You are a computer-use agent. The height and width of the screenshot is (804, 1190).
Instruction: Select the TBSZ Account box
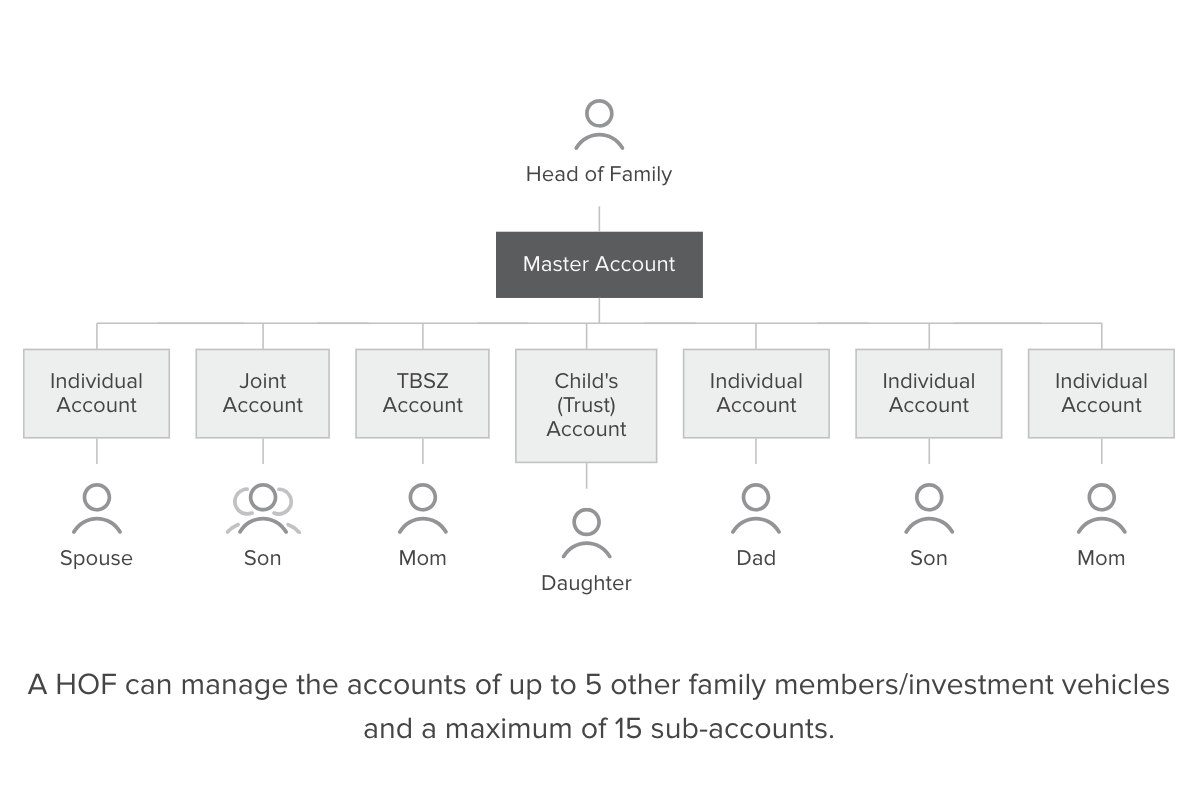pos(423,393)
